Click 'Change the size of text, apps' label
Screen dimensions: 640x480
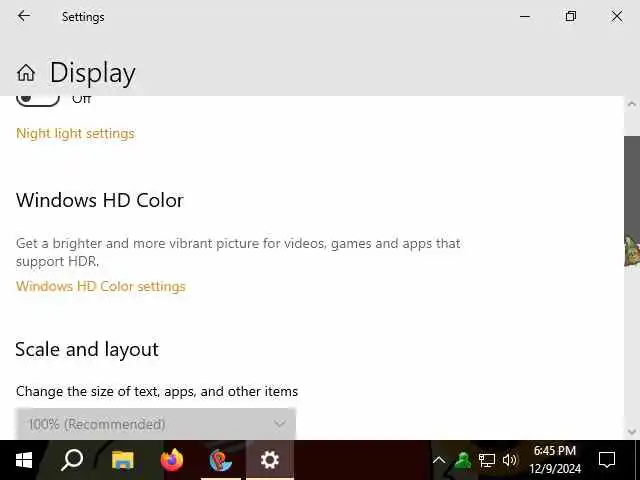coord(157,391)
